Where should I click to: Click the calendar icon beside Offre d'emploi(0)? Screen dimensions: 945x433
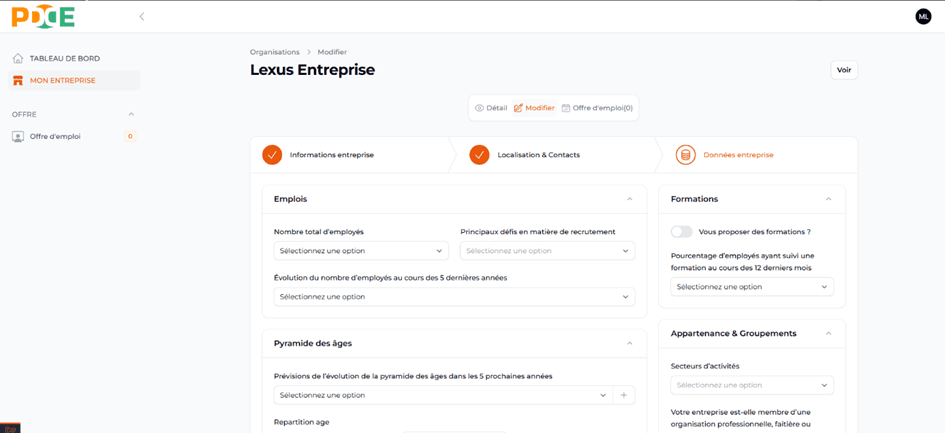(565, 108)
